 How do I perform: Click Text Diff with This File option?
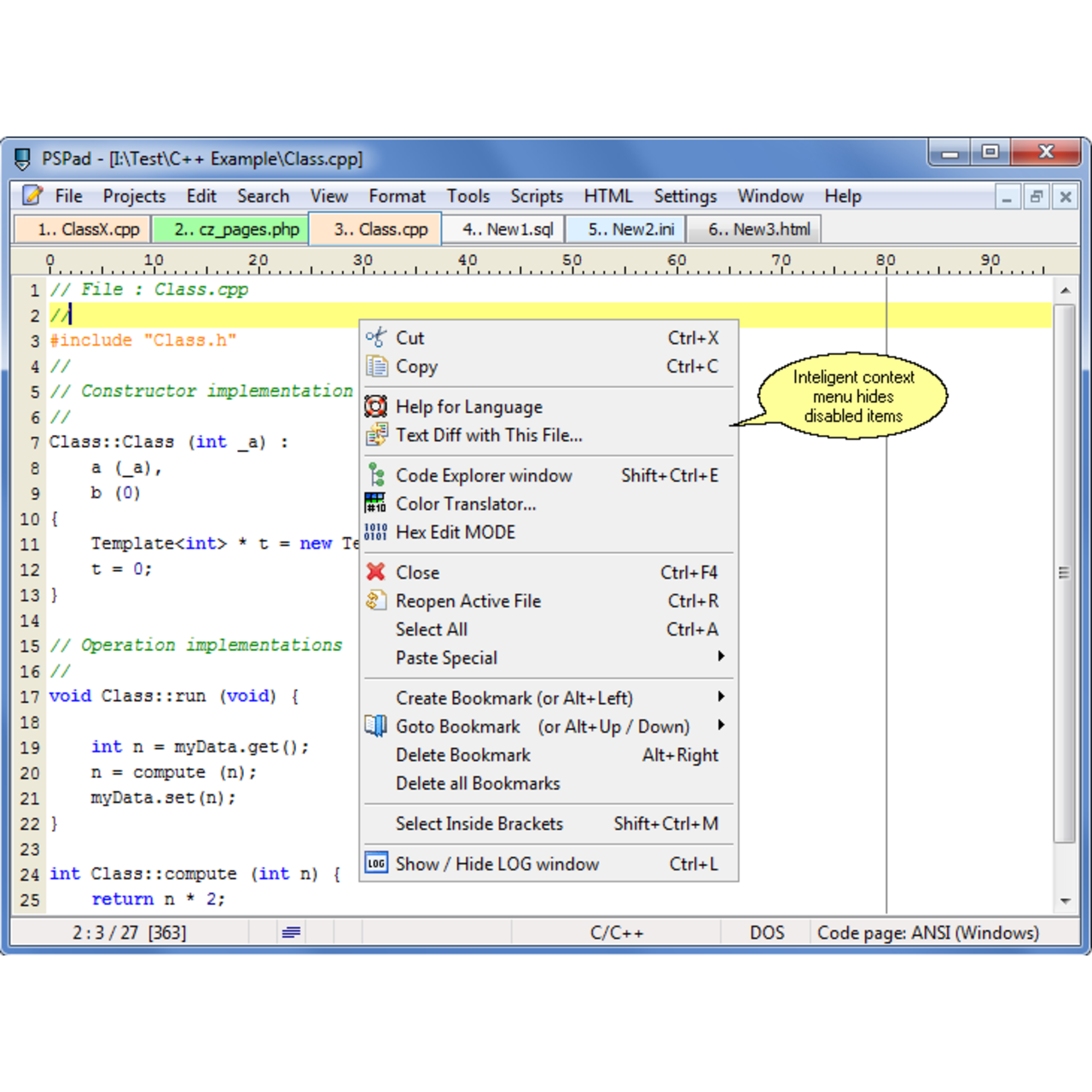(x=489, y=435)
